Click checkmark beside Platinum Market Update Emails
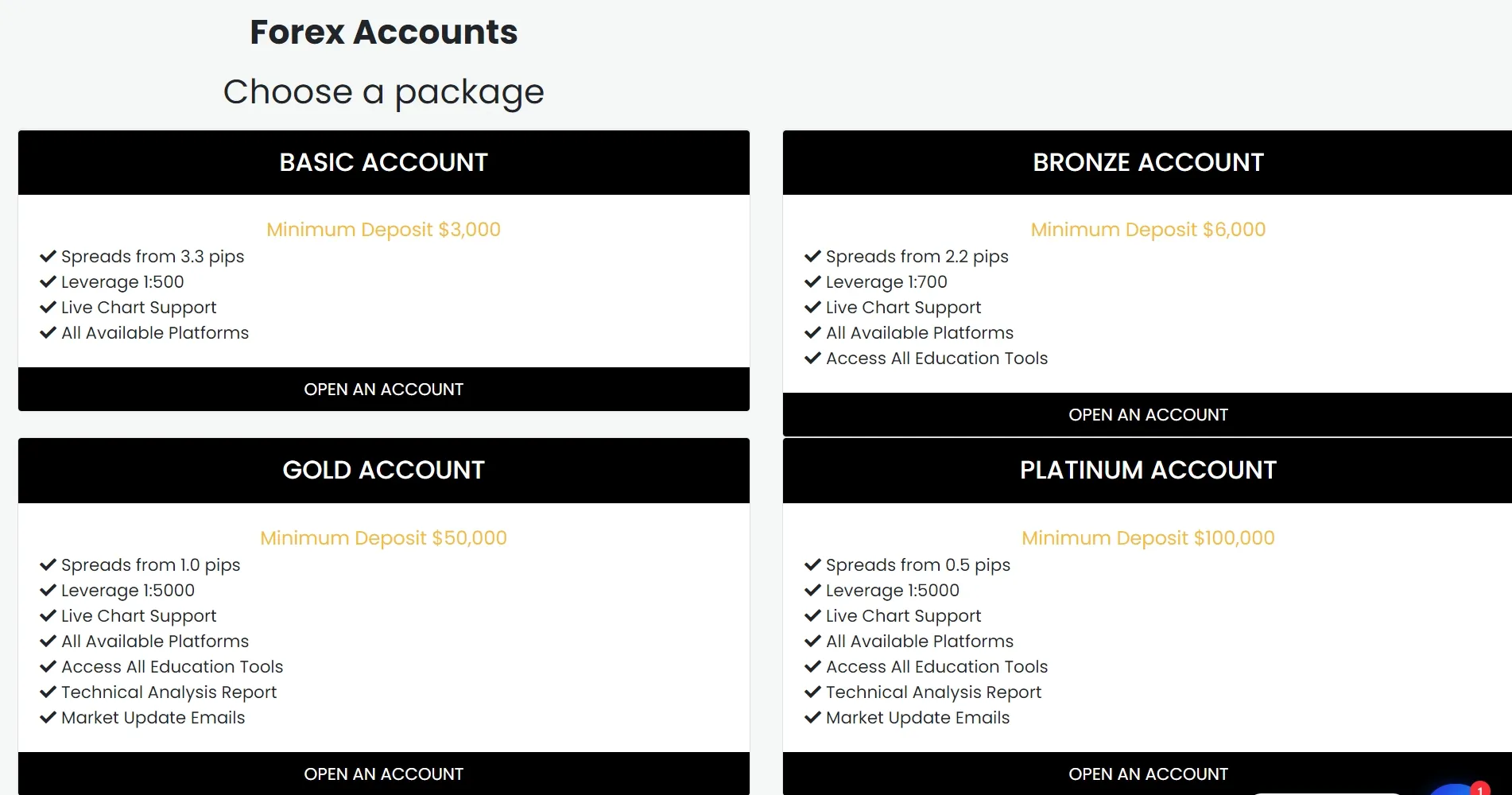This screenshot has height=795, width=1512. click(x=812, y=717)
